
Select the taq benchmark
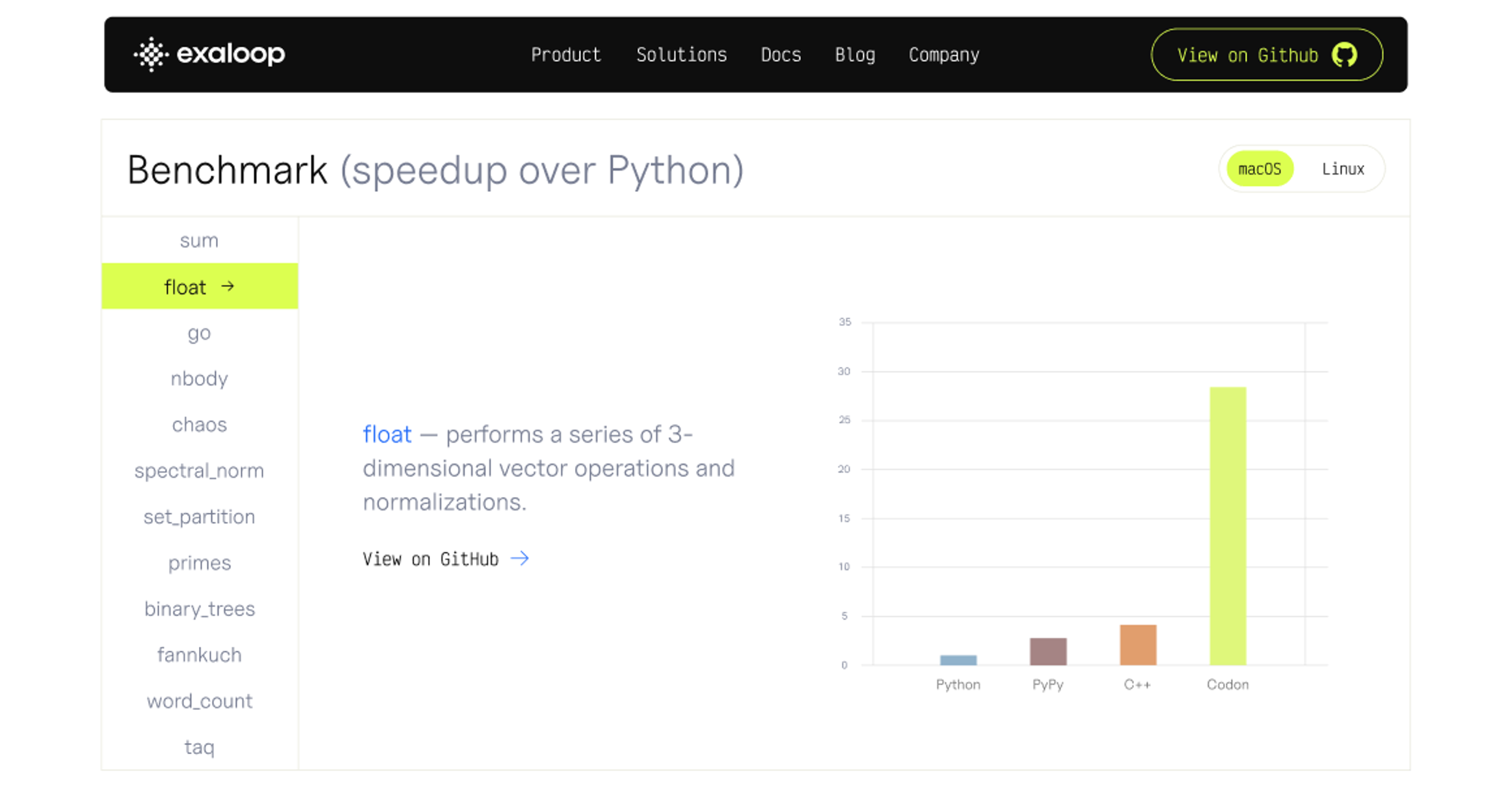(x=200, y=747)
